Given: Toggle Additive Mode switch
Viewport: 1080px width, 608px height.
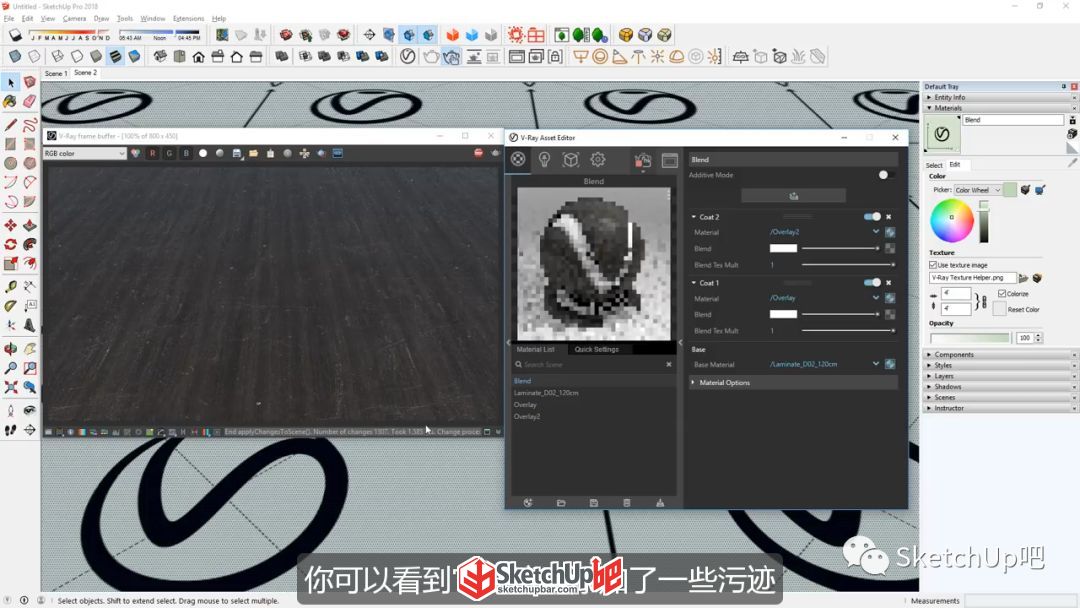Looking at the screenshot, I should (885, 175).
